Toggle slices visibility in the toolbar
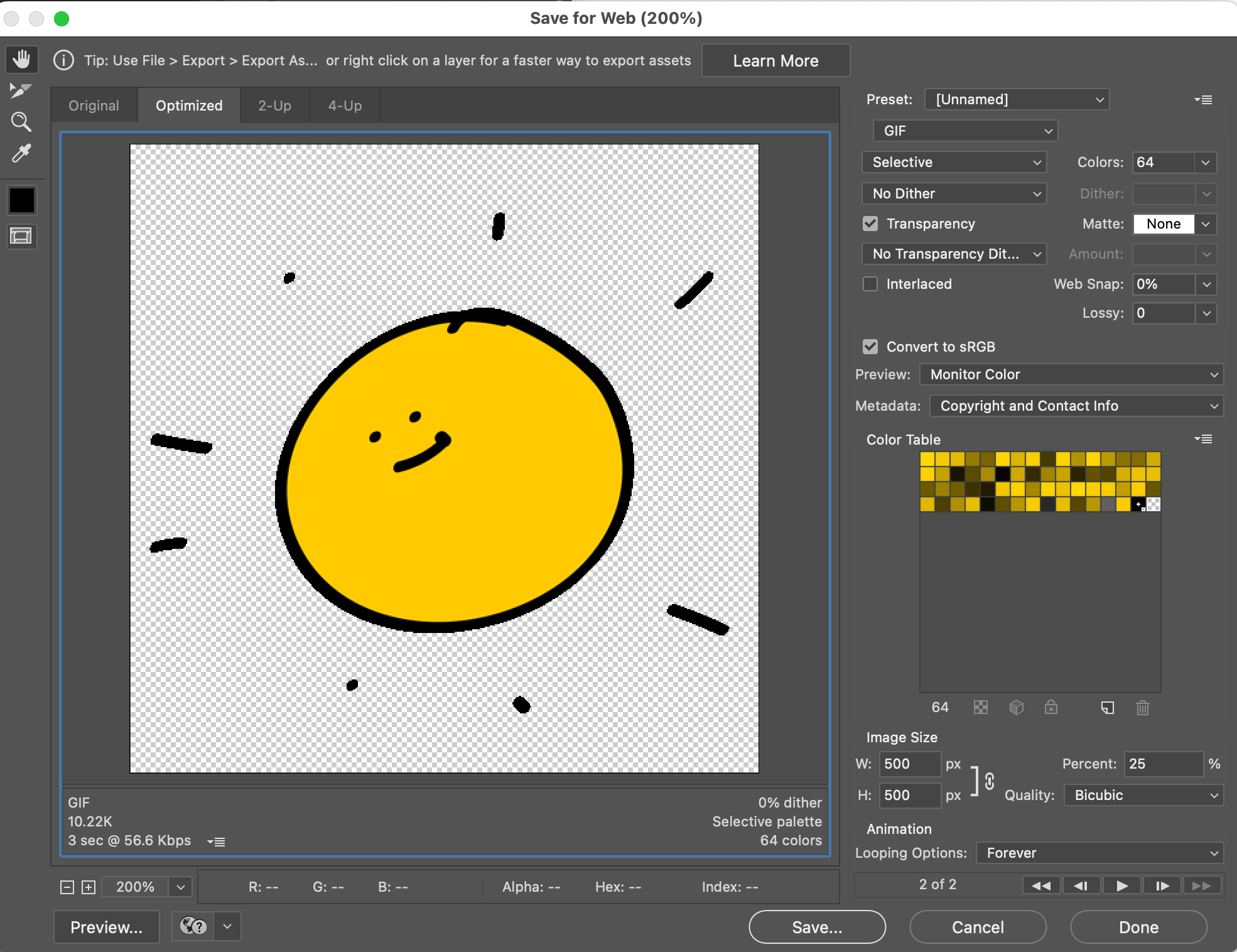 pos(21,237)
